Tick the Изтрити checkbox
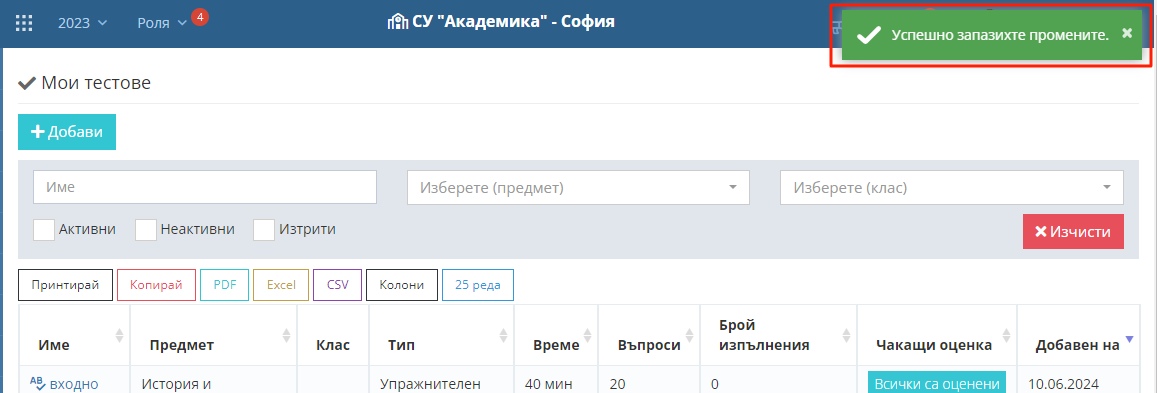The image size is (1157, 393). coord(264,229)
